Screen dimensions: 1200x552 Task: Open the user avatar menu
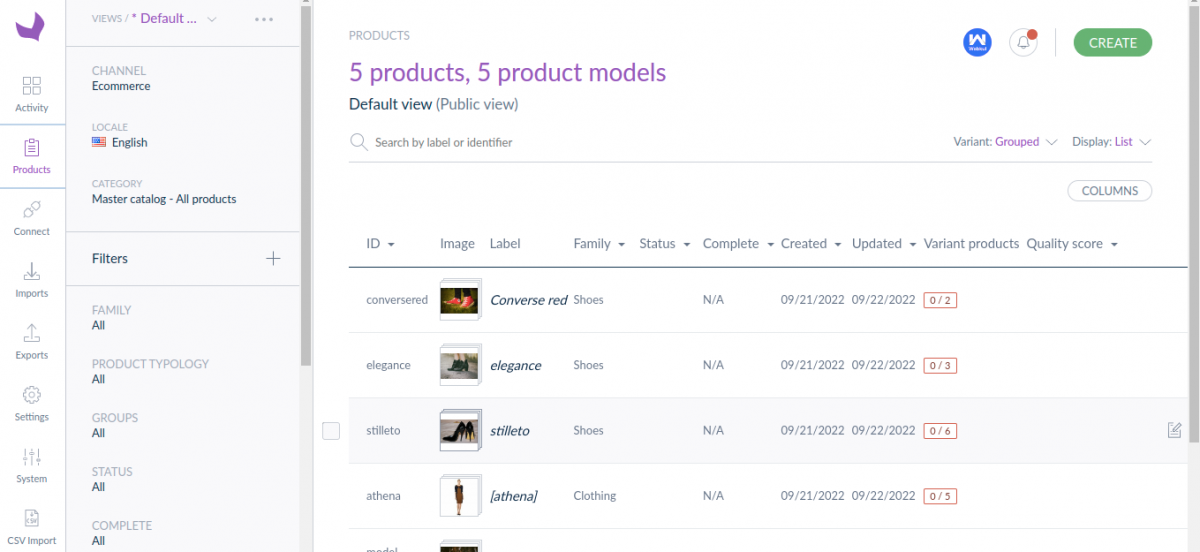click(977, 43)
